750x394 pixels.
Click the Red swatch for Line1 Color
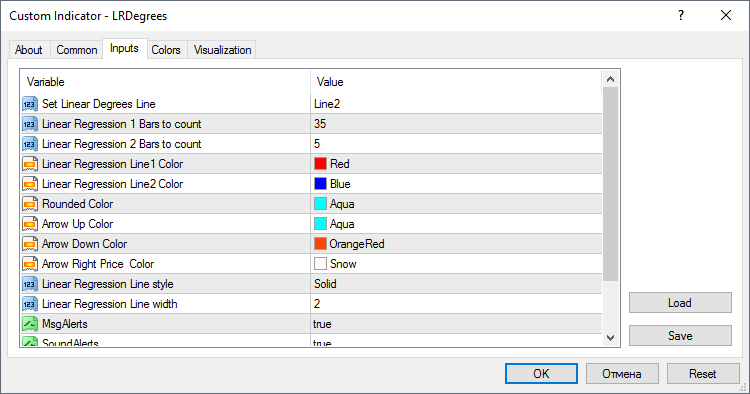click(x=320, y=164)
